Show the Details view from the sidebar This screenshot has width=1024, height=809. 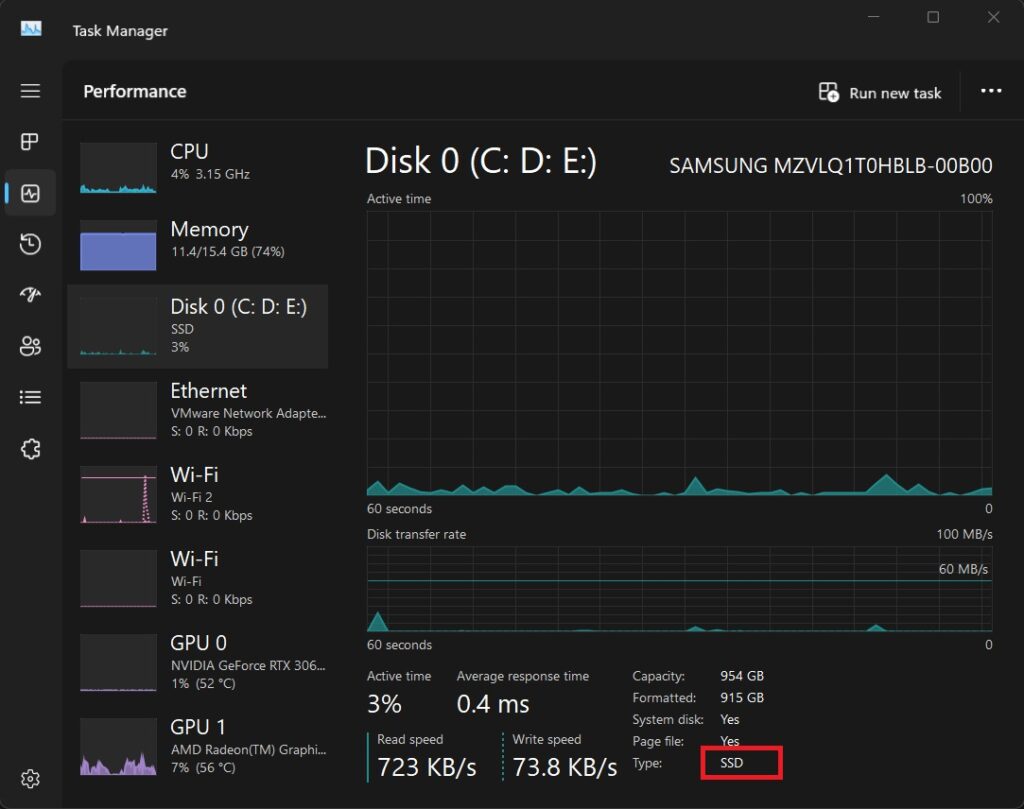[x=30, y=397]
